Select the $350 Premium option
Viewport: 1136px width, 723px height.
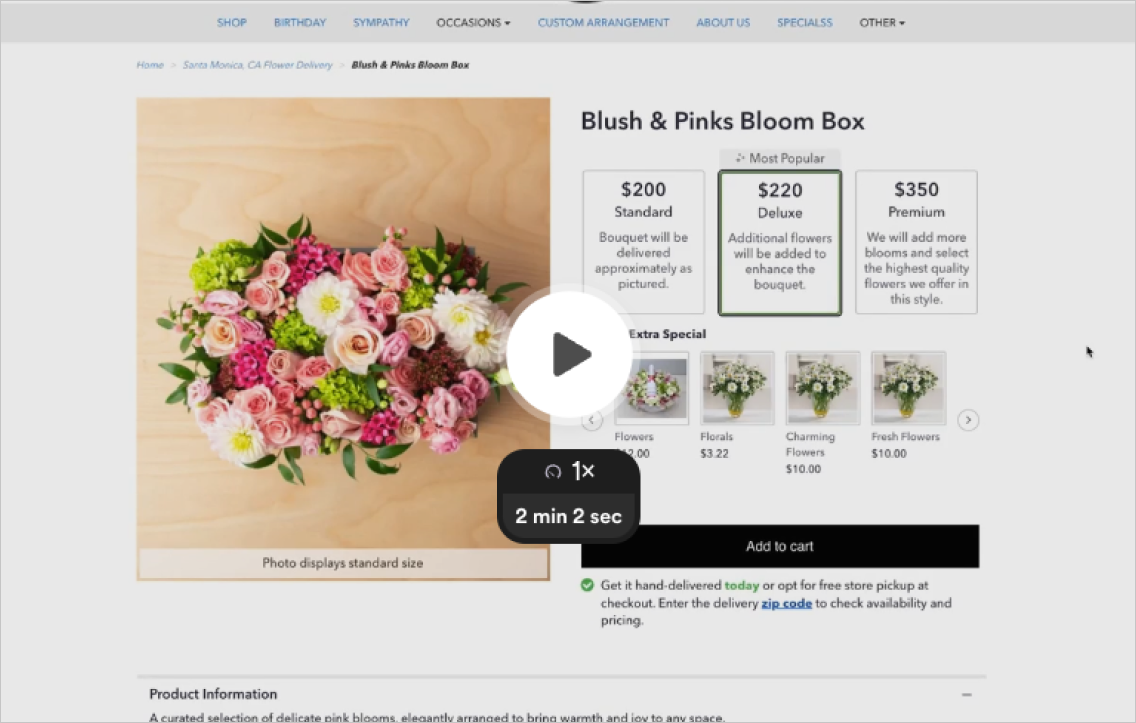point(916,242)
